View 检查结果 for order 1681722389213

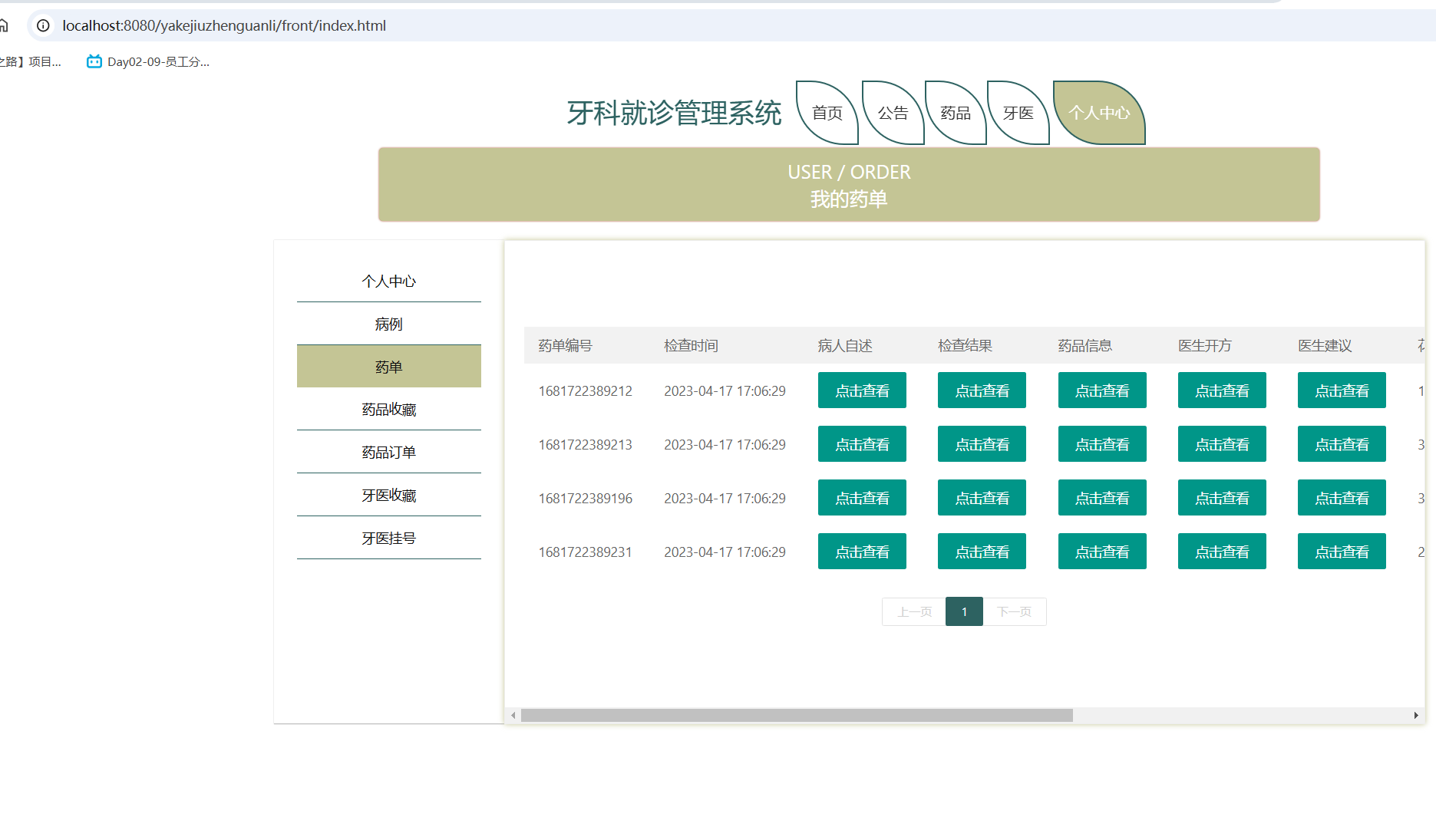click(x=982, y=444)
